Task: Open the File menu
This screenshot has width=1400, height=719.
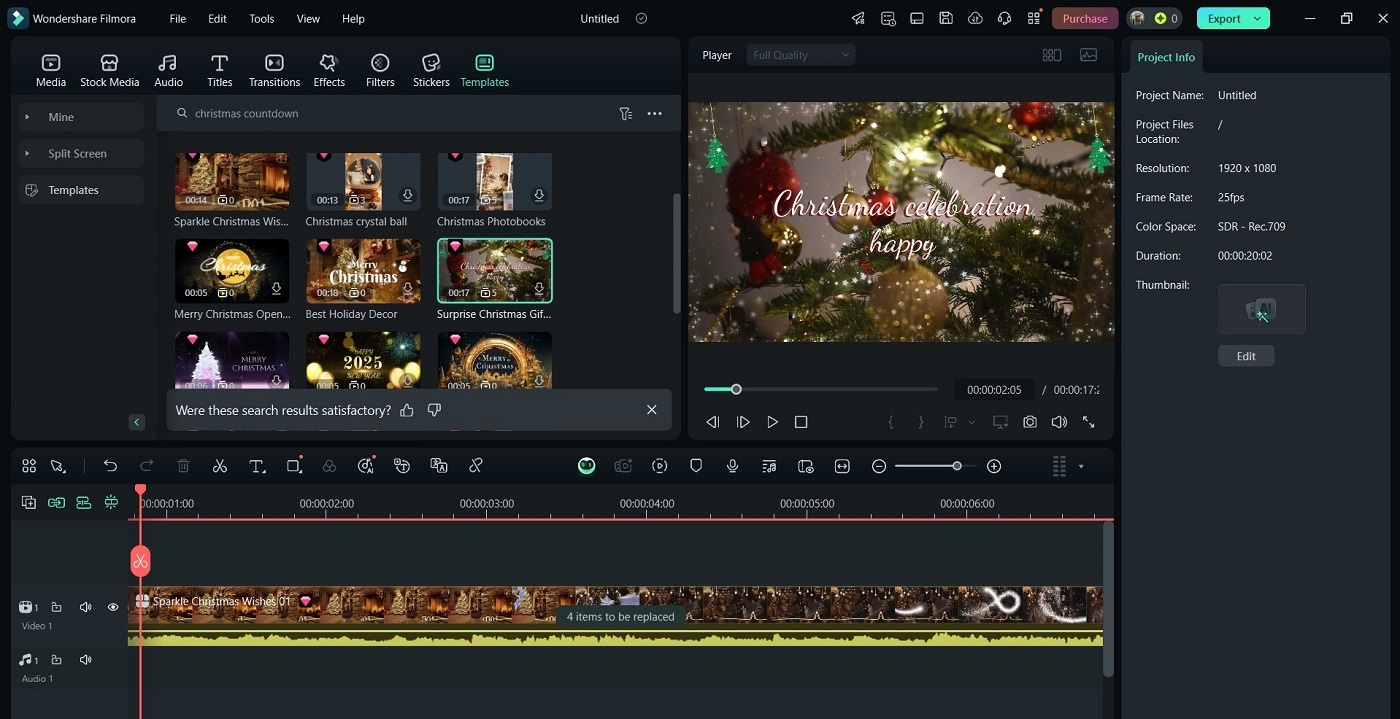Action: pyautogui.click(x=177, y=19)
